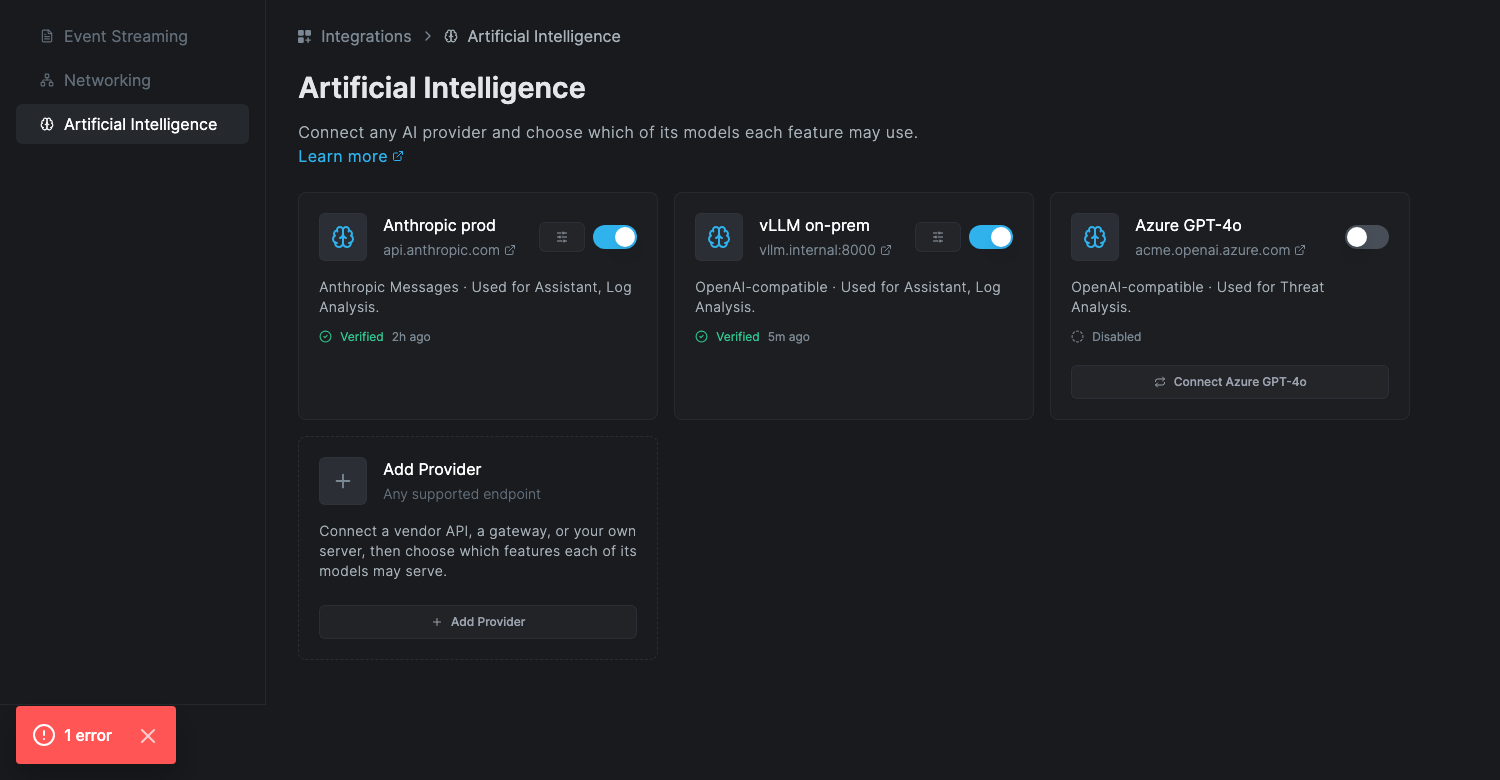Image resolution: width=1500 pixels, height=780 pixels.
Task: Click the Azure GPT-4o card title
Action: coord(1189,226)
